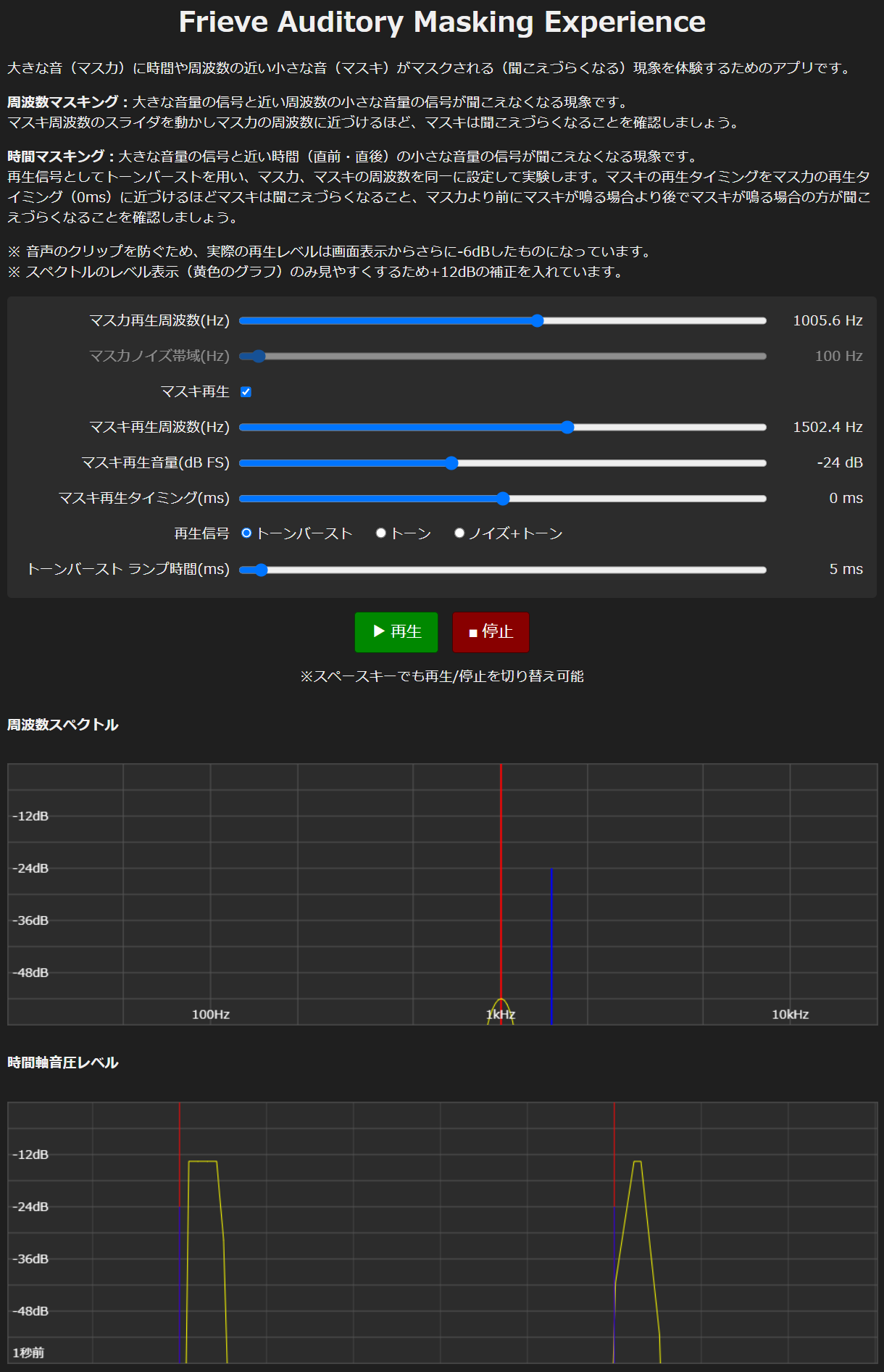Viewport: 884px width, 1372px height.
Task: Click the 100 Hz noise bandwidth value
Action: [838, 356]
